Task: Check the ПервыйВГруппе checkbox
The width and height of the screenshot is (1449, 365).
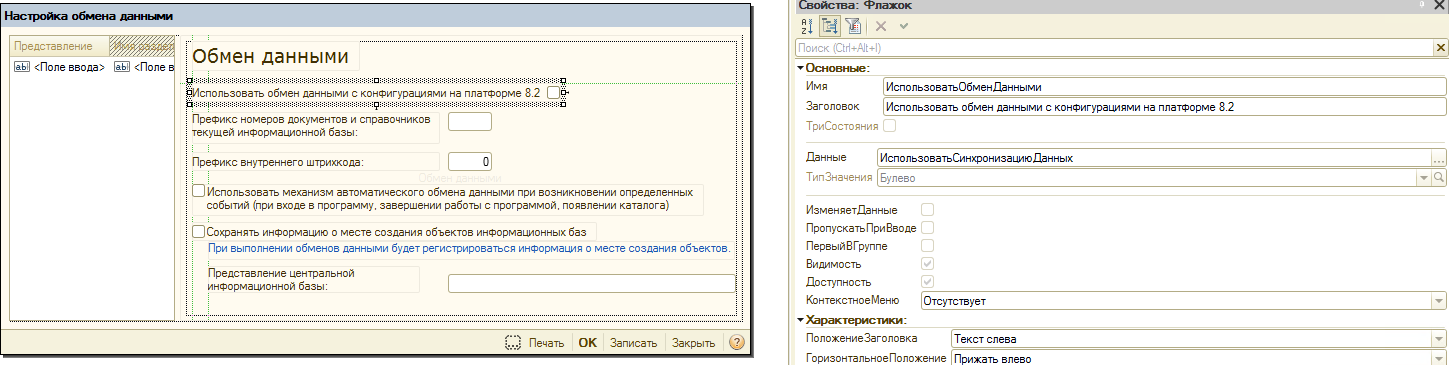Action: click(927, 246)
